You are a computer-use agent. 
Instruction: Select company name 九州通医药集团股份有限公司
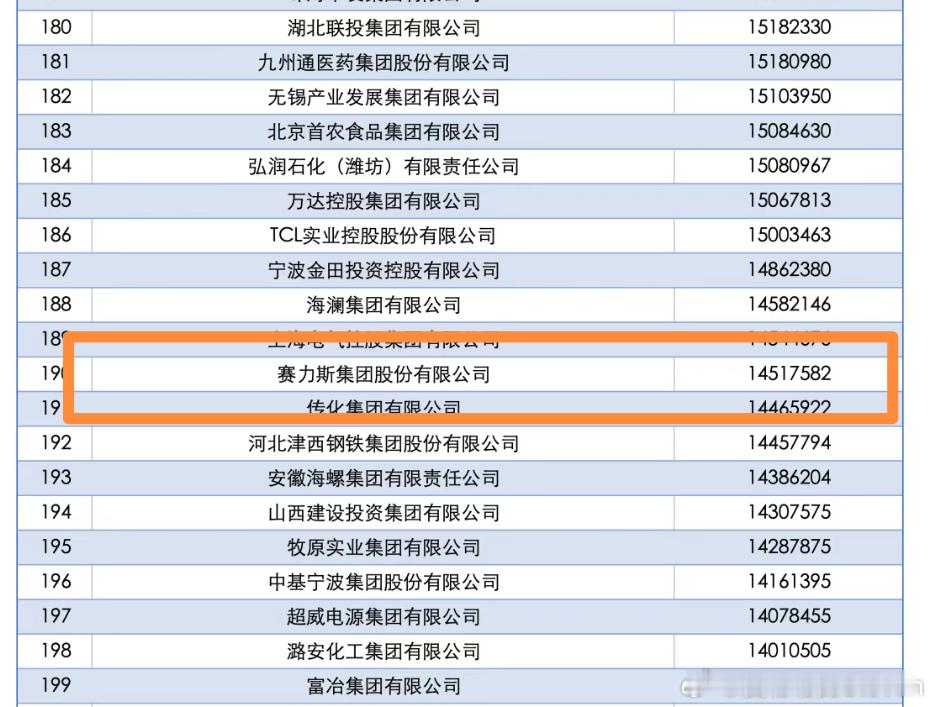point(384,62)
